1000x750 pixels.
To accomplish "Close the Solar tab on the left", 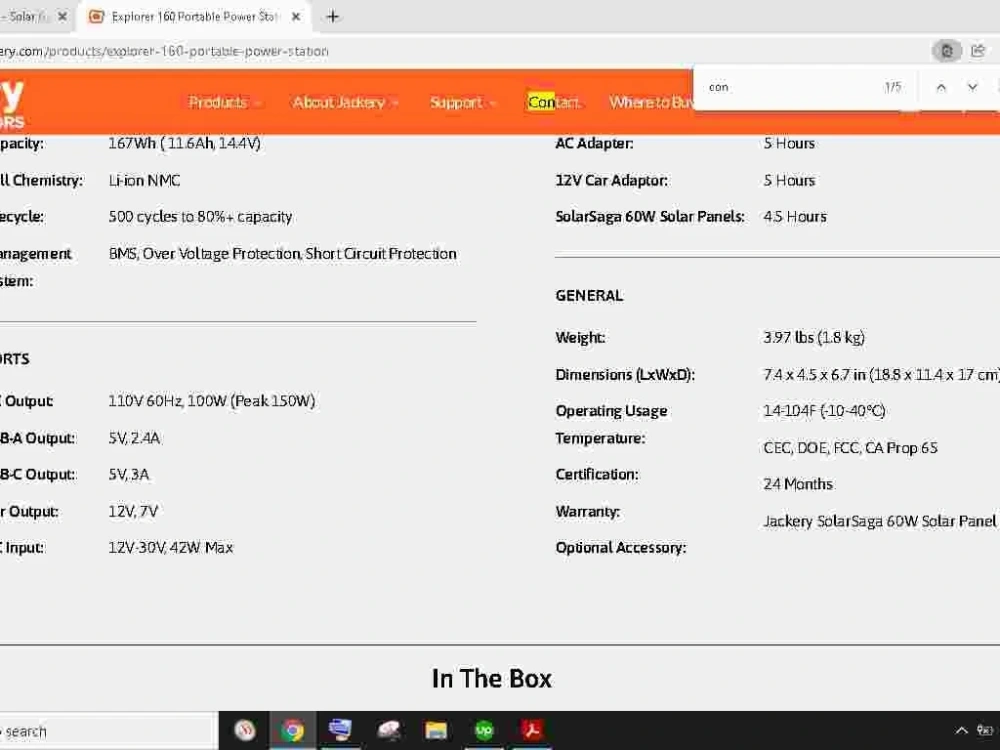I will 62,17.
